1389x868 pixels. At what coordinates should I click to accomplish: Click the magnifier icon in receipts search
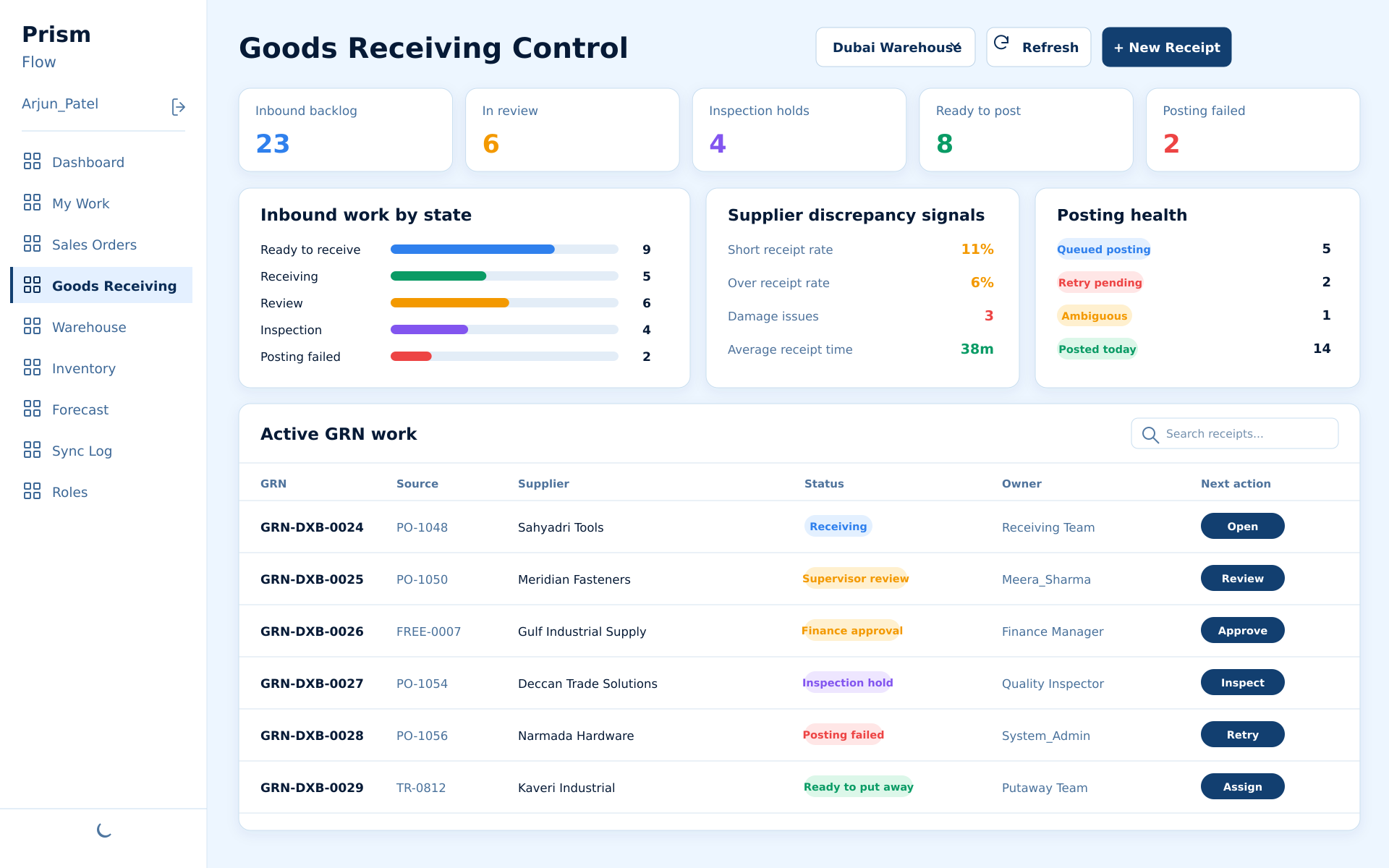point(1150,434)
